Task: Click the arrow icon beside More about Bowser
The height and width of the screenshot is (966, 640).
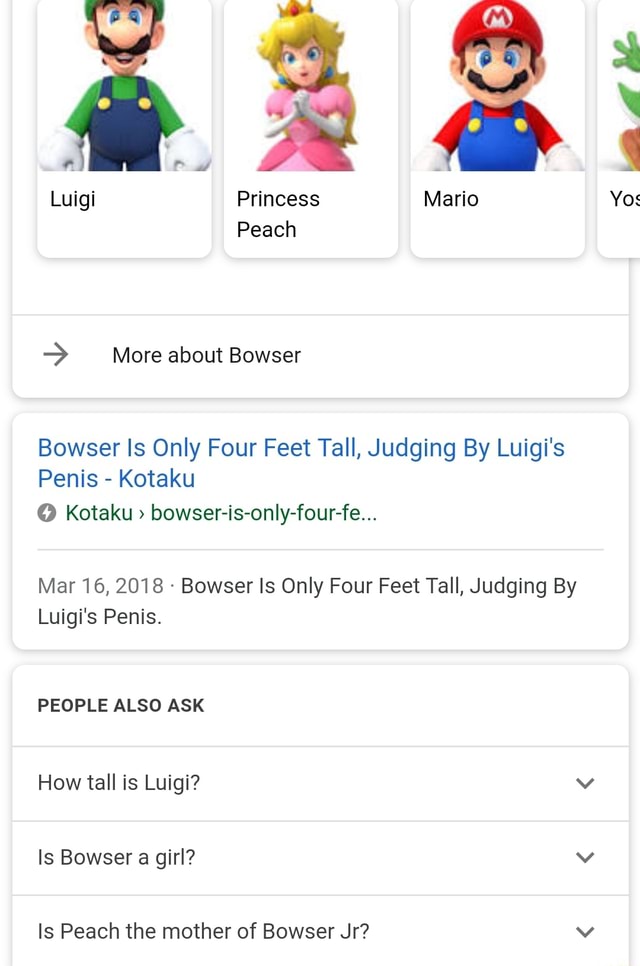Action: click(55, 355)
